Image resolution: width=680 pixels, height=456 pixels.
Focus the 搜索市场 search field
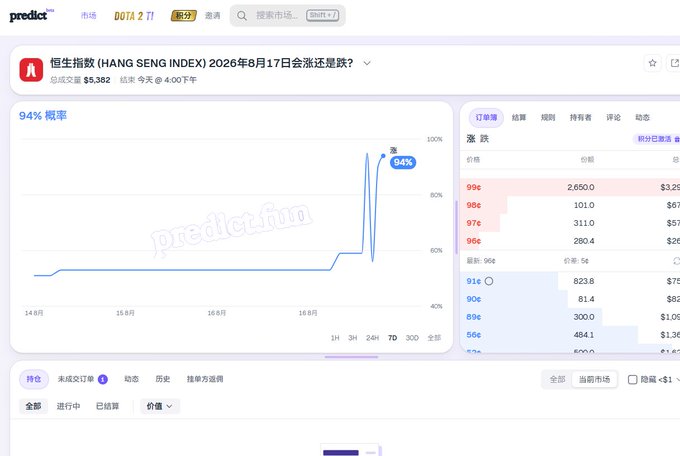(x=288, y=16)
